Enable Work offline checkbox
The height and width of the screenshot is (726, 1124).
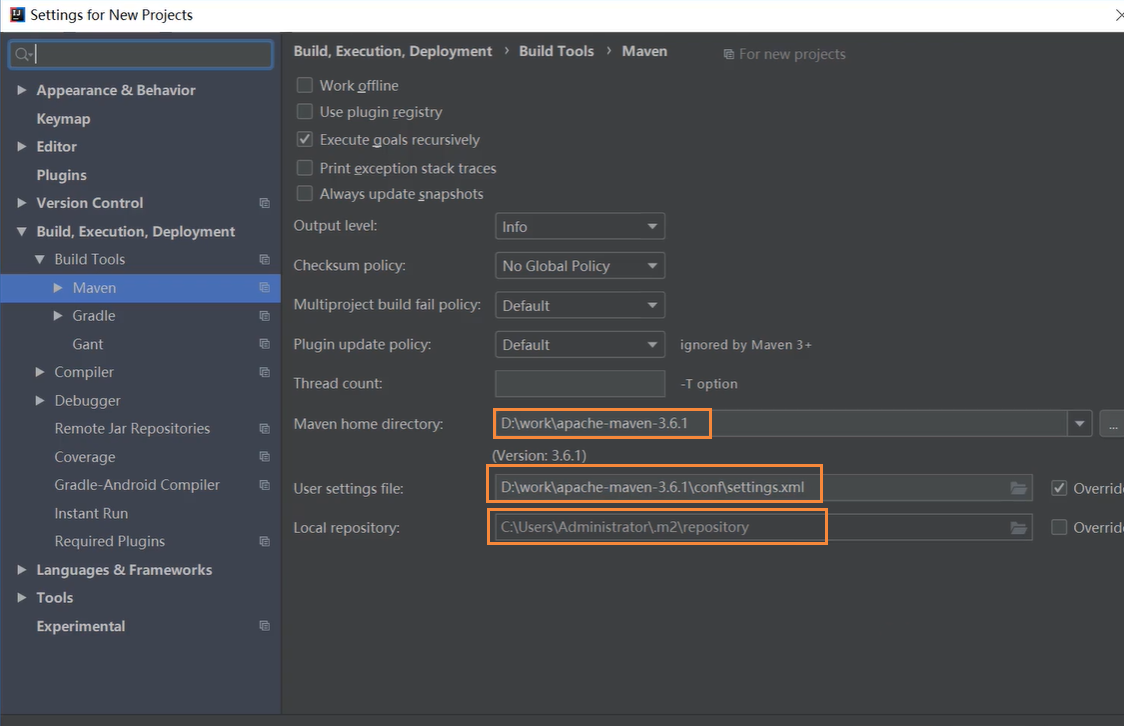coord(305,85)
